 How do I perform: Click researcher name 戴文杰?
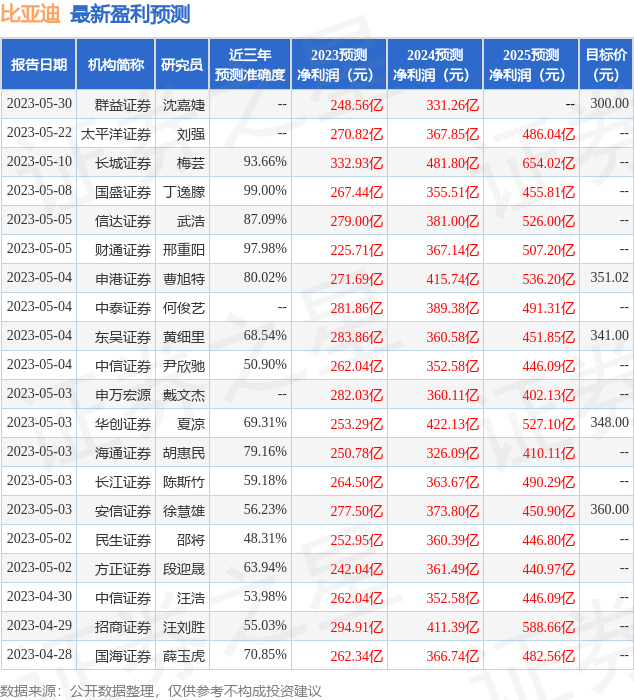tap(184, 395)
